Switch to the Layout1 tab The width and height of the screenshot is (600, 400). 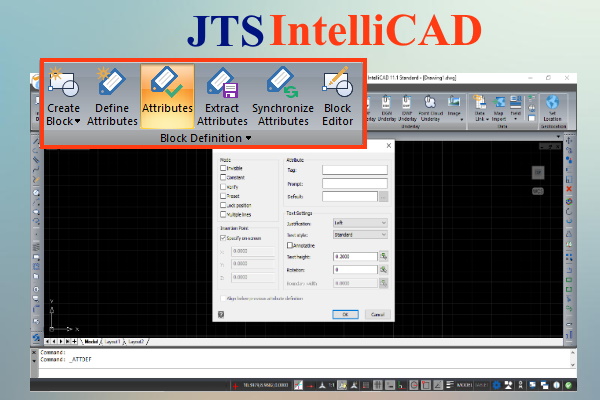pos(112,341)
